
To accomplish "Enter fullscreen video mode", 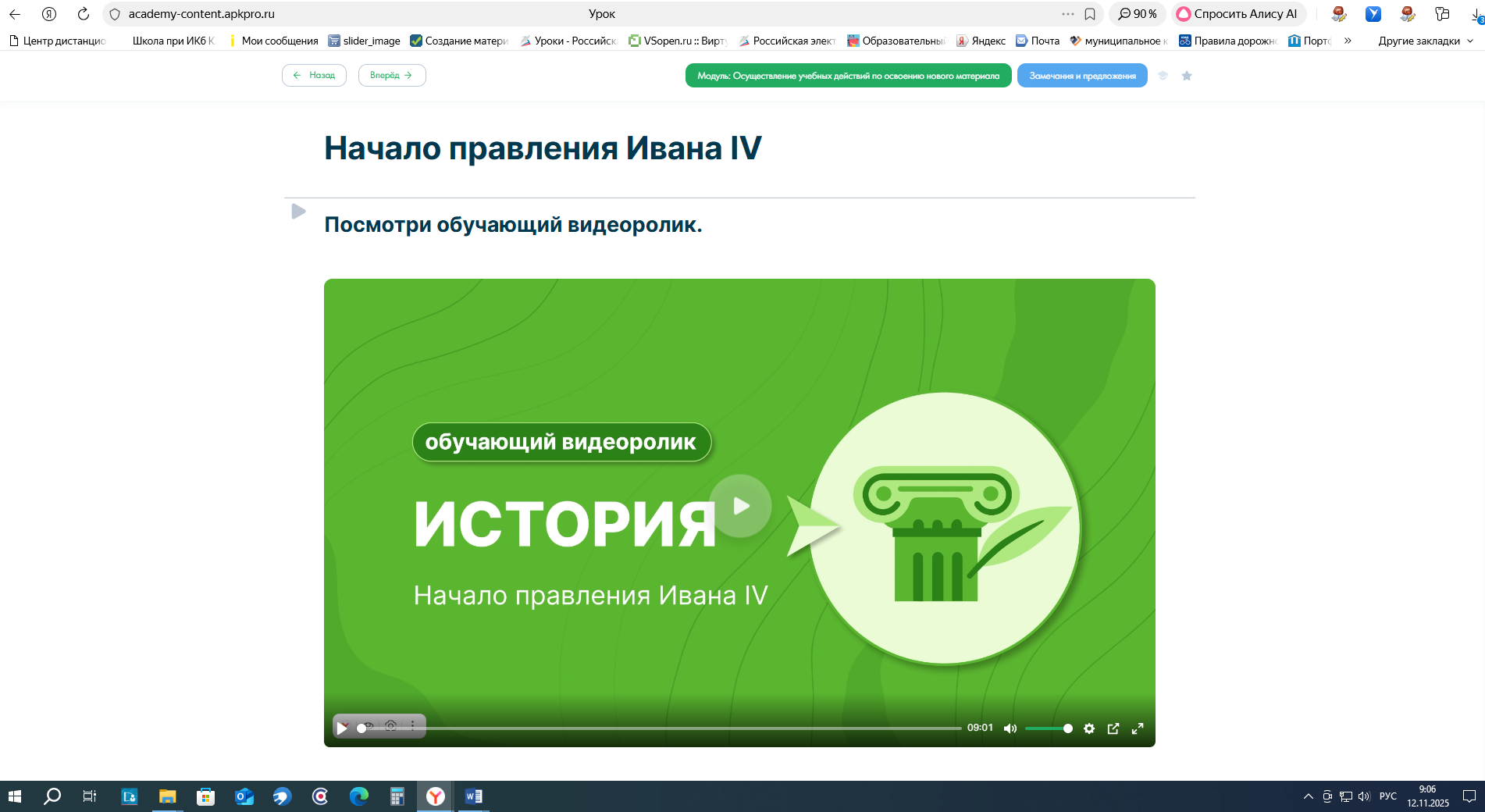I will (1138, 728).
